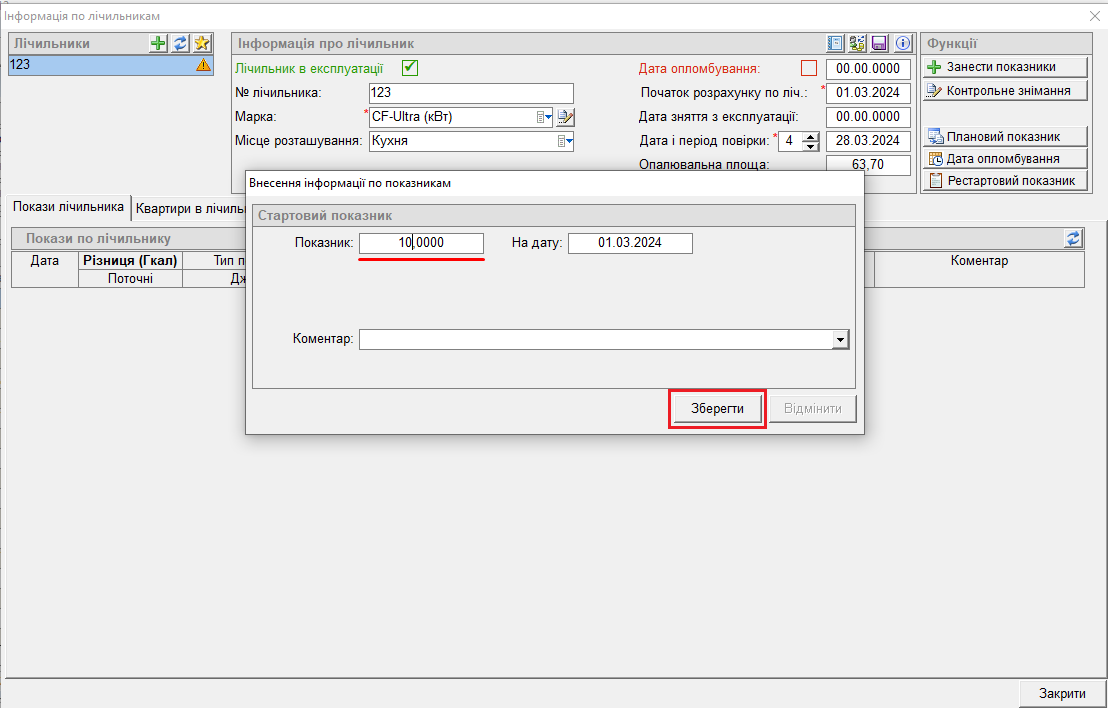This screenshot has height=708, width=1108.
Task: Increase the verification period stepper
Action: 811,137
